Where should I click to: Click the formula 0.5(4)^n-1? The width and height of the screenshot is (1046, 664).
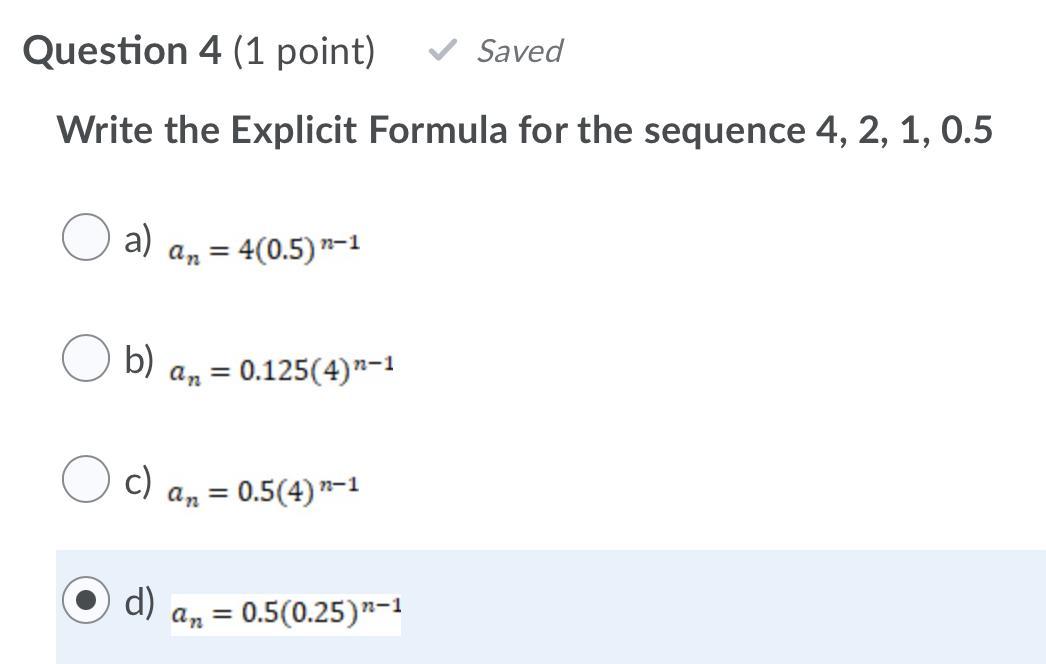click(265, 490)
